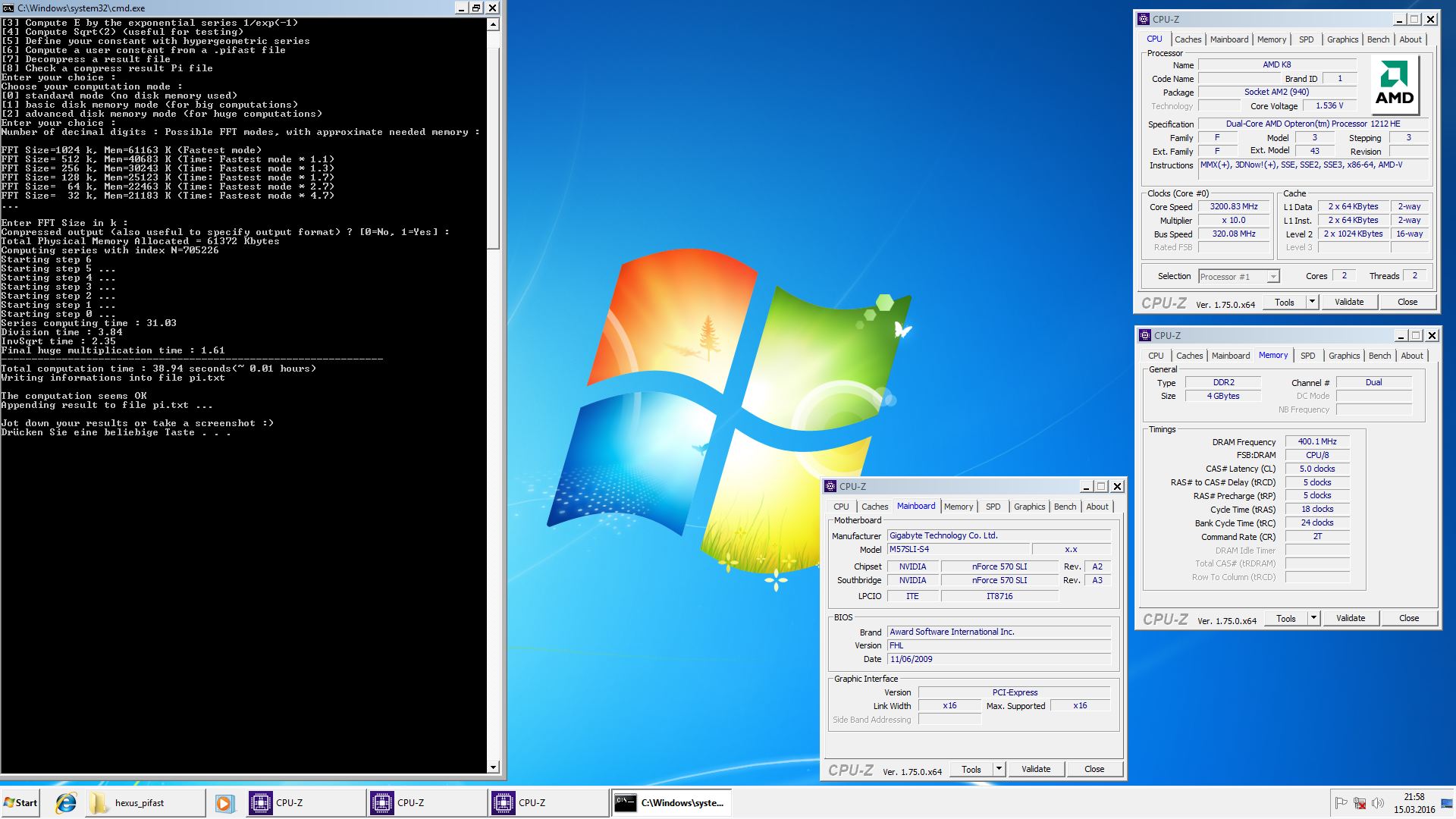1456x819 pixels.
Task: Open the volume tray icon
Action: tap(1378, 803)
